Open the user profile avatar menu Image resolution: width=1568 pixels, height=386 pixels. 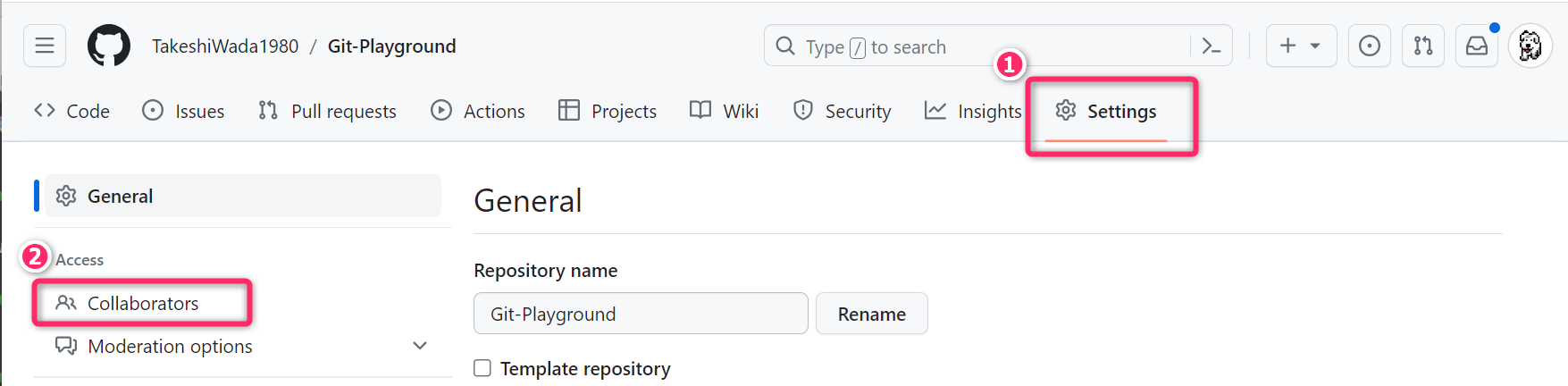click(1530, 46)
